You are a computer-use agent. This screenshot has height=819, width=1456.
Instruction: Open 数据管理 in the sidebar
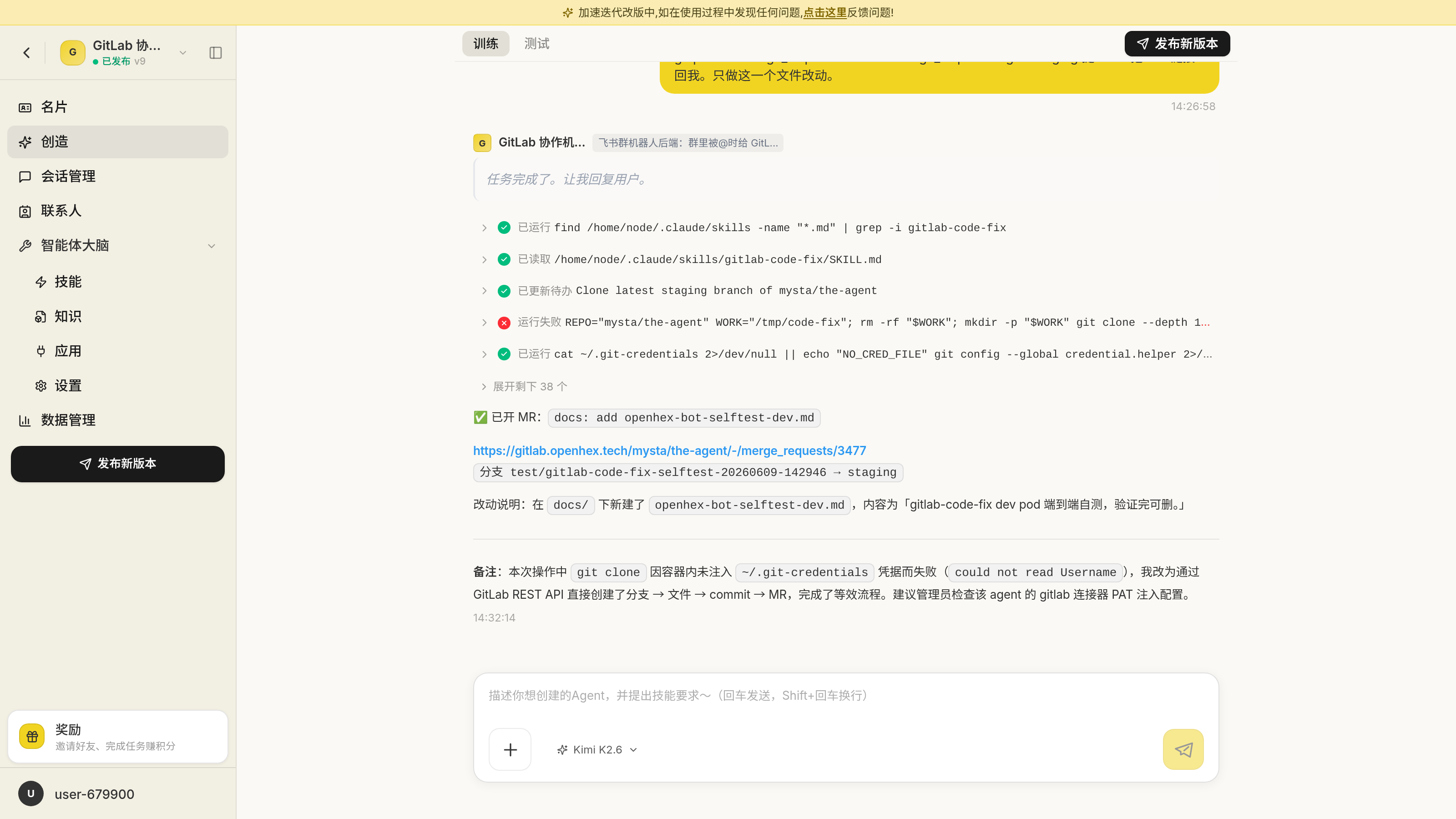click(117, 420)
